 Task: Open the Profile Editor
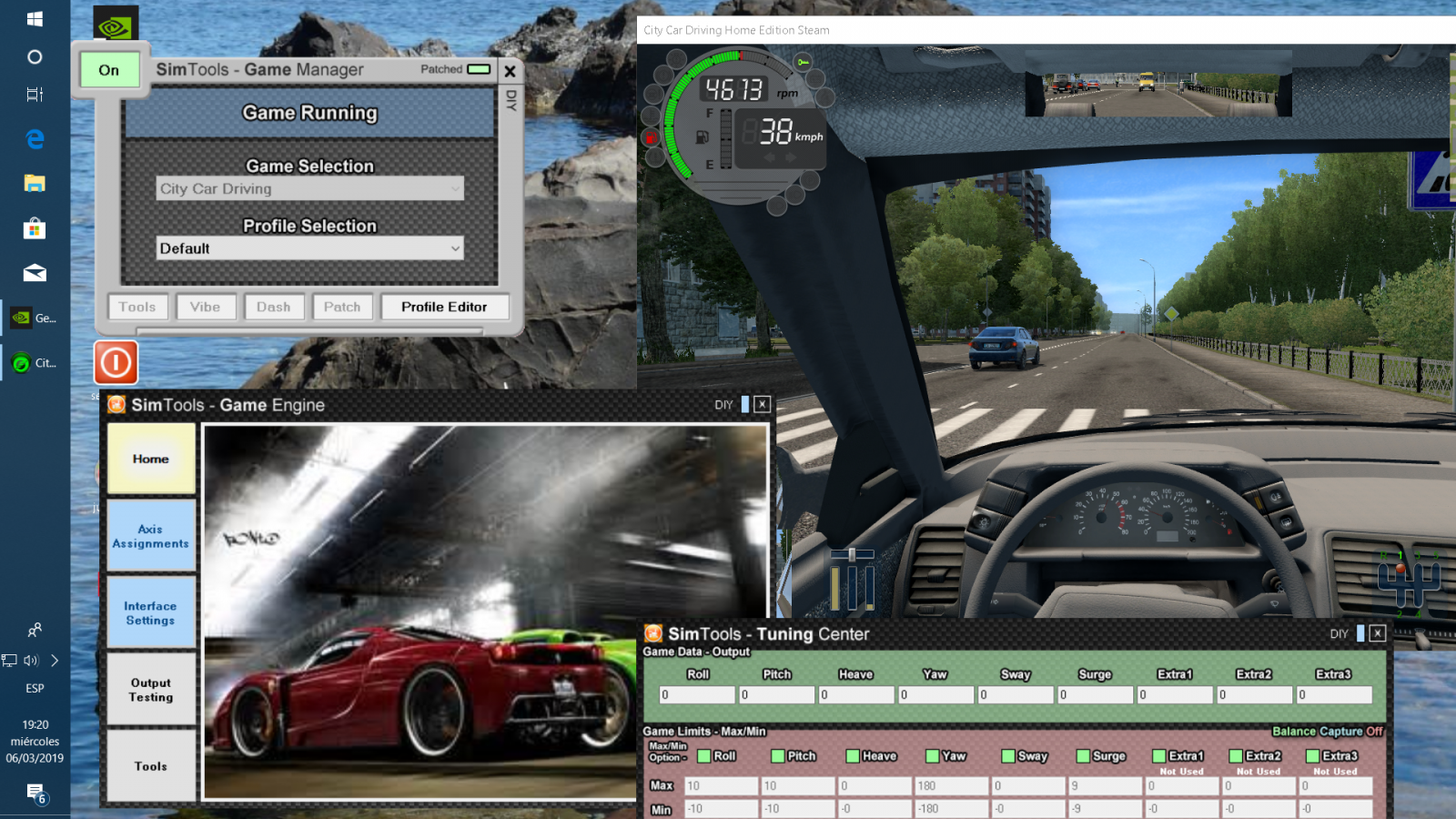tap(444, 307)
